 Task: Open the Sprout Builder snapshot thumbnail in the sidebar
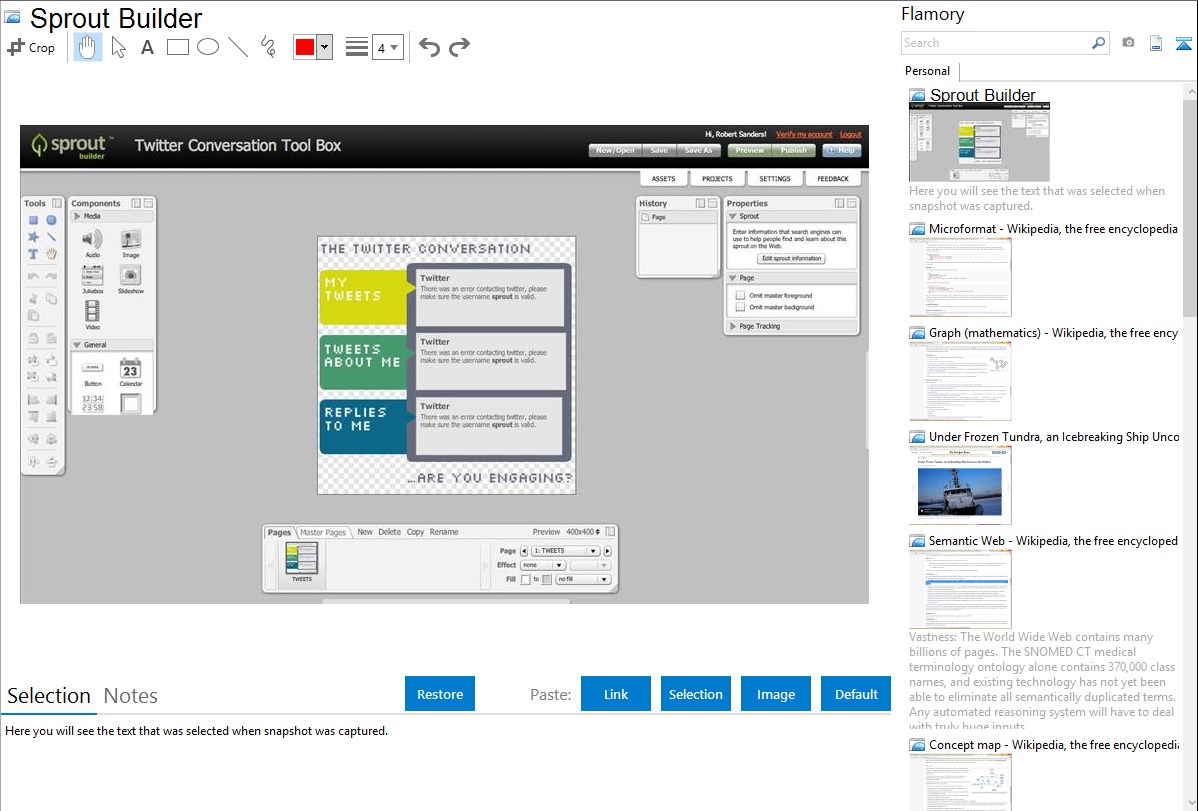979,143
